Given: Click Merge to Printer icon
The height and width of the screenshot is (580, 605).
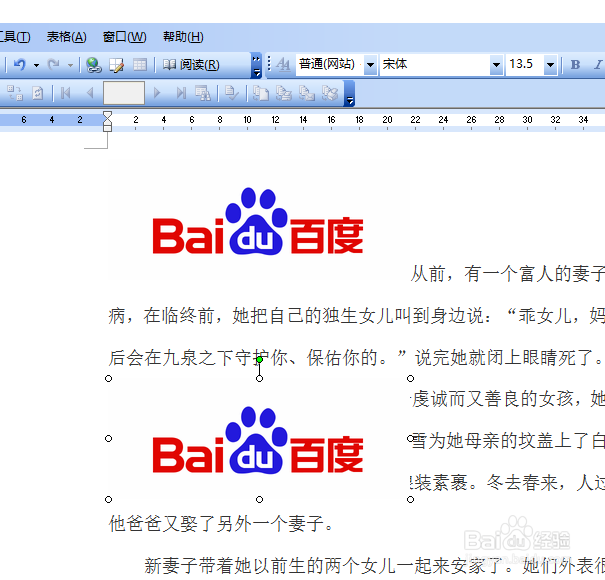Looking at the screenshot, I should point(284,93).
